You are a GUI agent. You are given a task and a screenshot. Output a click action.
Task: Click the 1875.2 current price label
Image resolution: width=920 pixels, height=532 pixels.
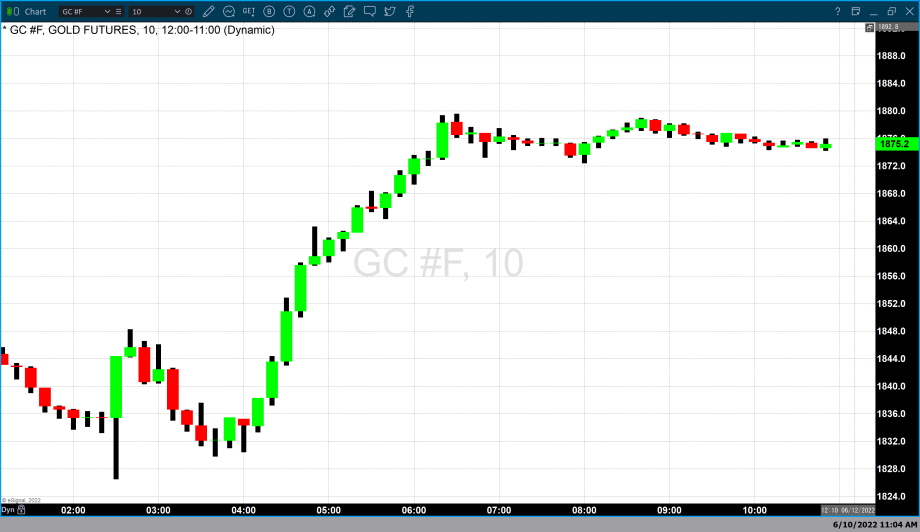(893, 144)
